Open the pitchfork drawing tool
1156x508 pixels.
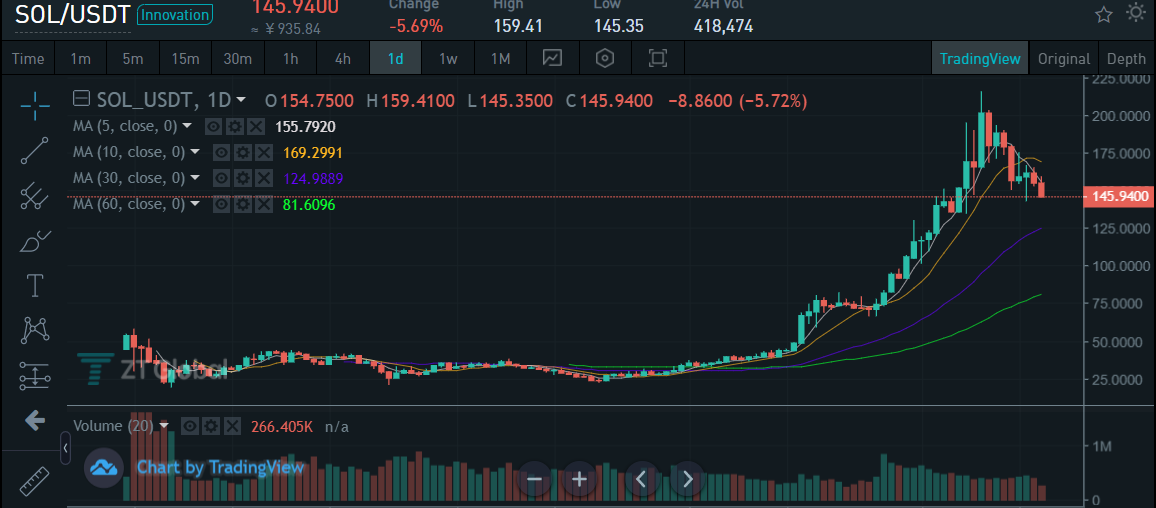pyautogui.click(x=35, y=195)
